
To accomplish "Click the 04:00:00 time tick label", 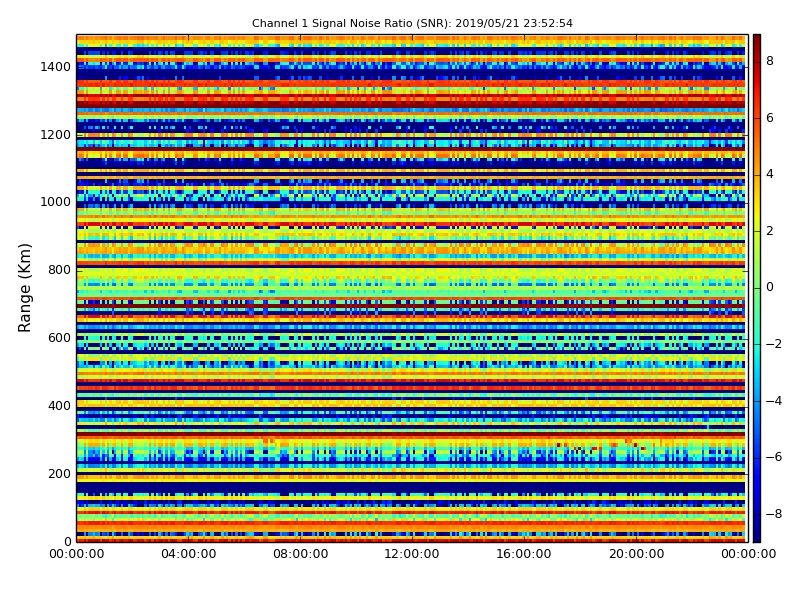I will [x=189, y=554].
